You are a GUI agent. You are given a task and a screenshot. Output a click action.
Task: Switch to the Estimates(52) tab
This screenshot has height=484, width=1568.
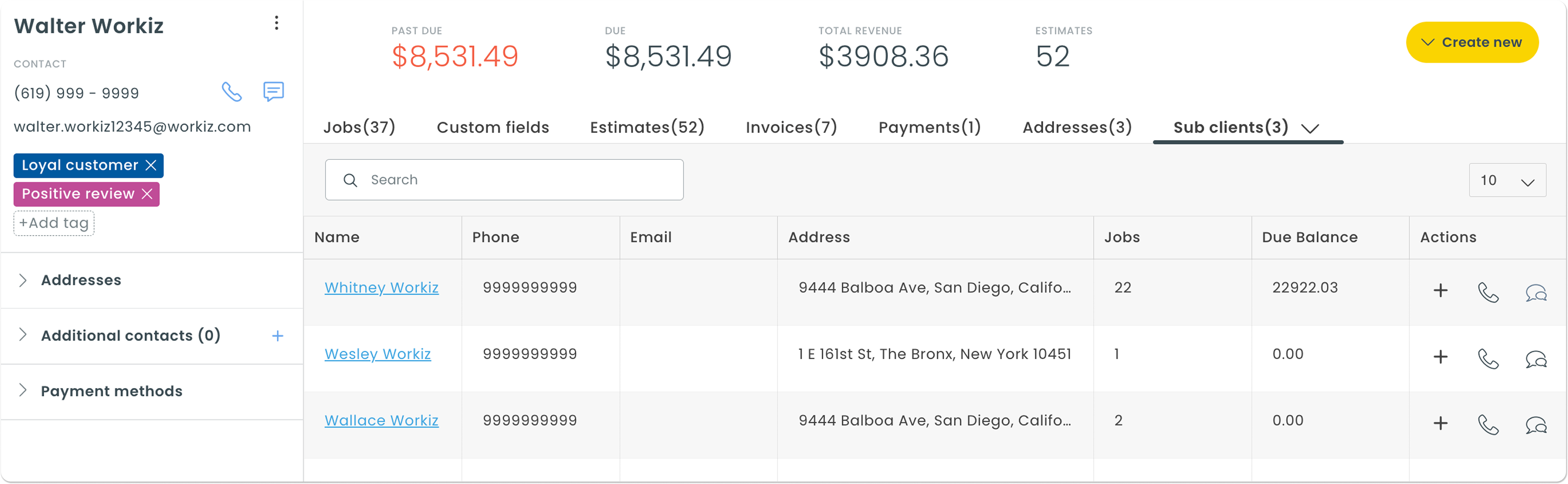(647, 127)
